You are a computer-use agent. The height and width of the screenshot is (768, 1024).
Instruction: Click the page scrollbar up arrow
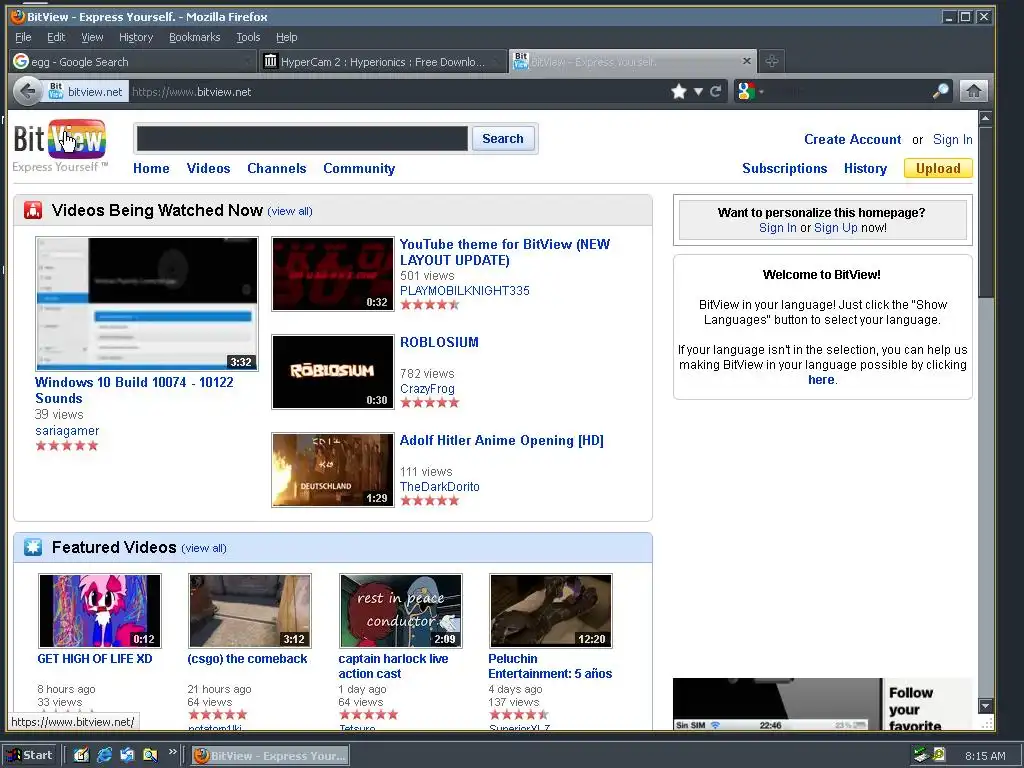point(985,118)
